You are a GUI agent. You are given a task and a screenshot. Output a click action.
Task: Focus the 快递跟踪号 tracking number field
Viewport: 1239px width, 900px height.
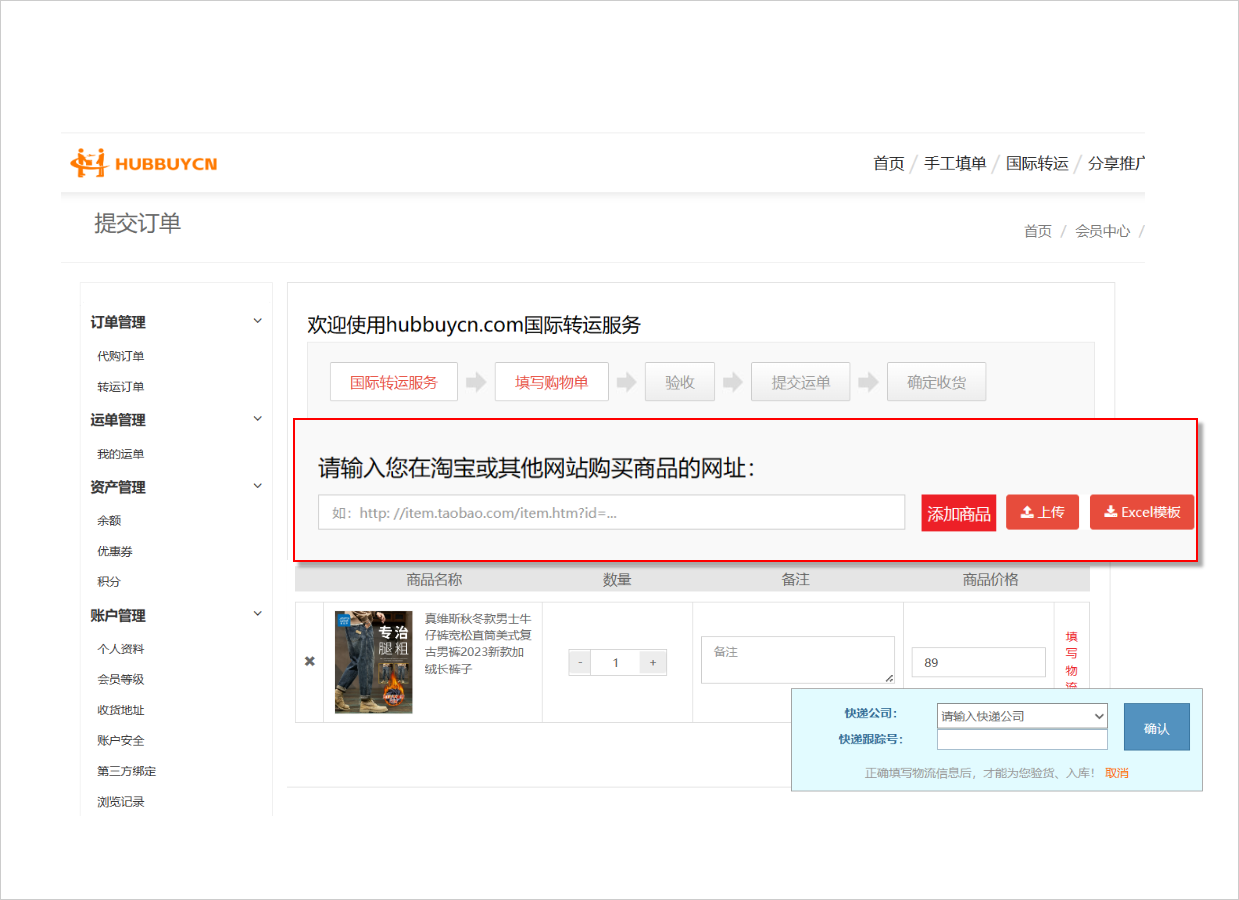click(1022, 740)
